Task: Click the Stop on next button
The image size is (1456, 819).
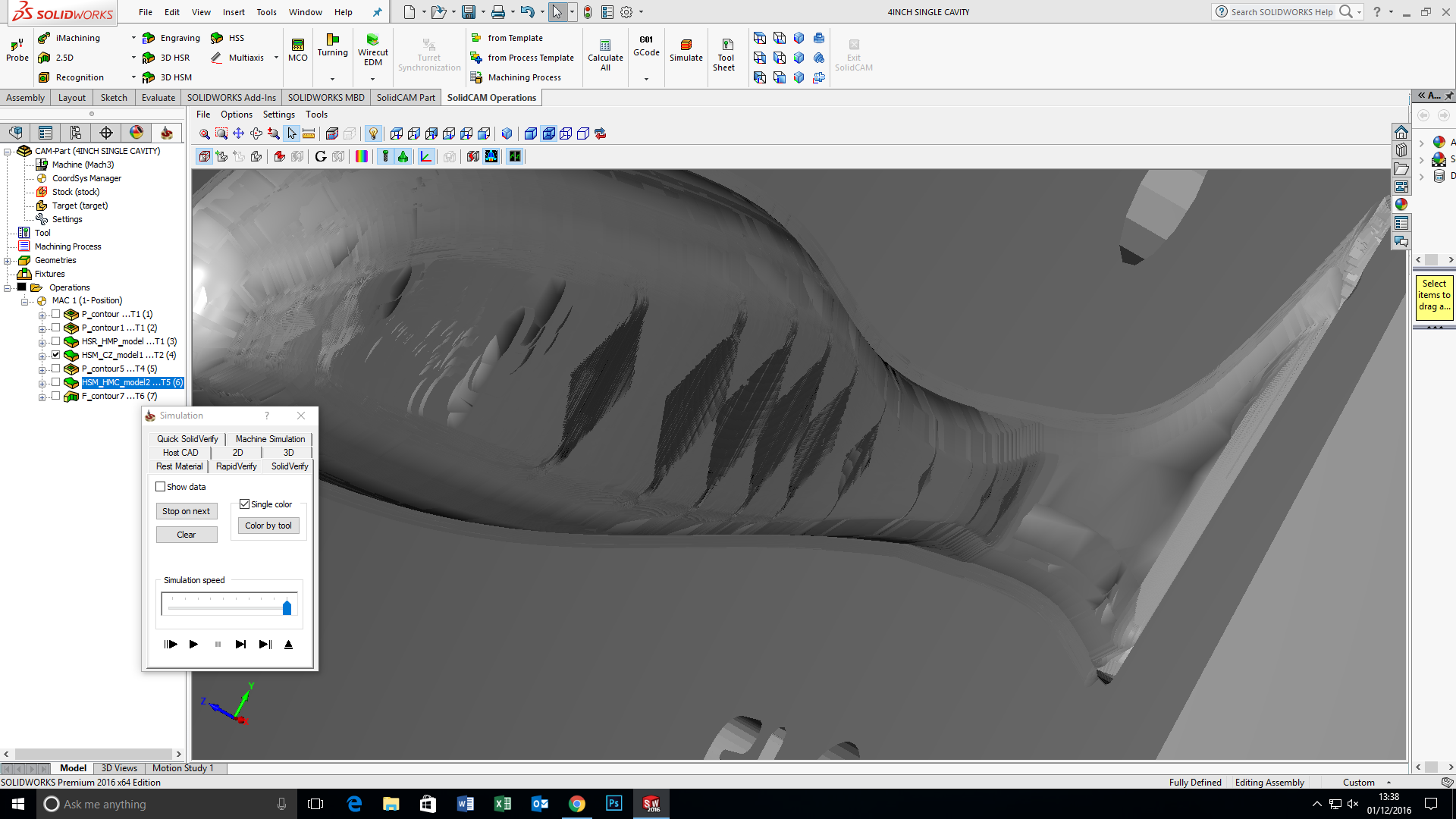Action: click(x=186, y=511)
